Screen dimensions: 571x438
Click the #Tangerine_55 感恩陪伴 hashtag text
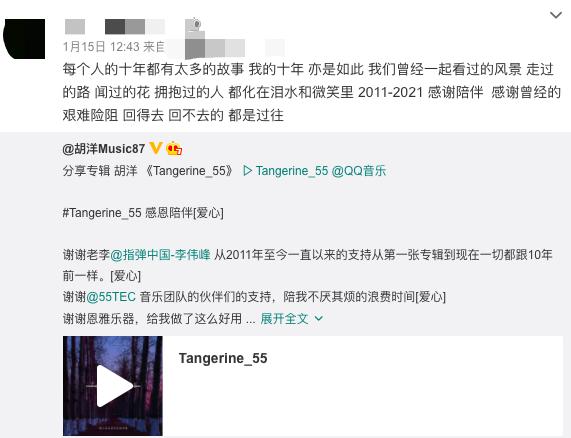pos(143,213)
